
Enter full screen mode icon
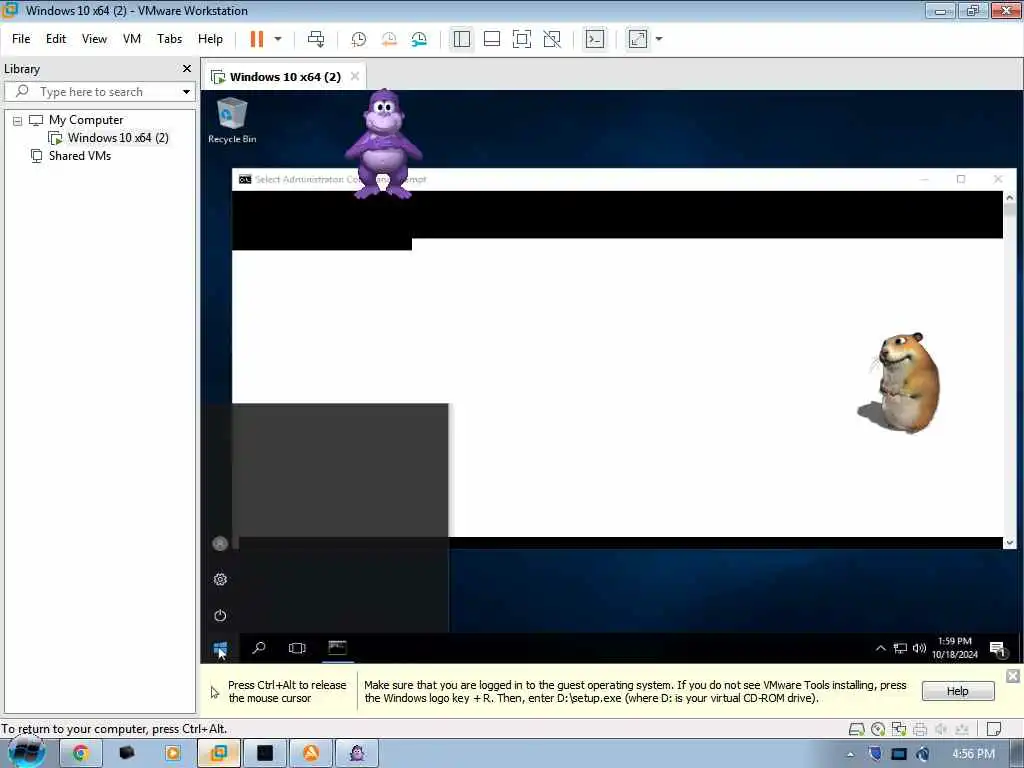pyautogui.click(x=522, y=39)
